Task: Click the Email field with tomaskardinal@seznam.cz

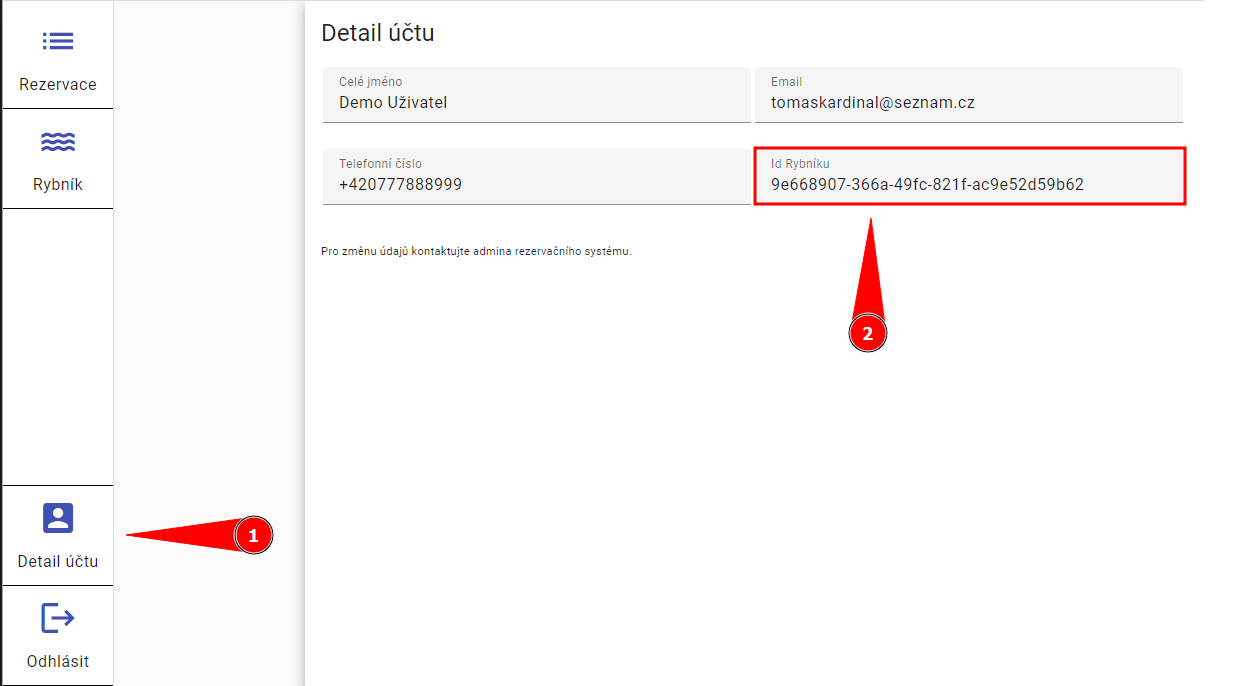Action: [872, 102]
